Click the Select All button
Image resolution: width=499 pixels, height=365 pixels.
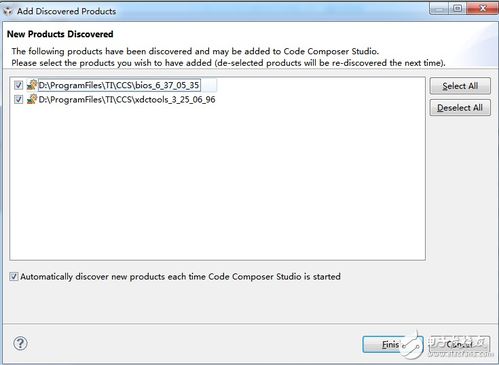pos(460,86)
